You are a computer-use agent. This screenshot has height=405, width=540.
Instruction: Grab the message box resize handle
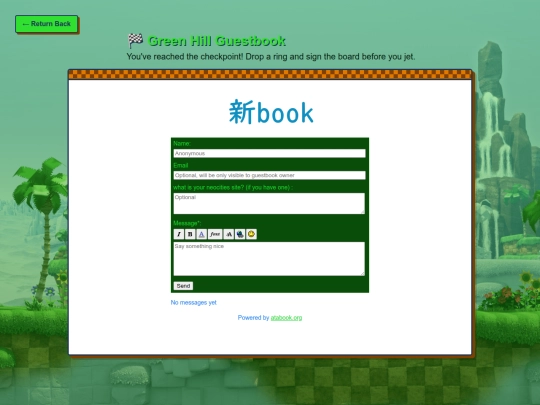(362, 273)
